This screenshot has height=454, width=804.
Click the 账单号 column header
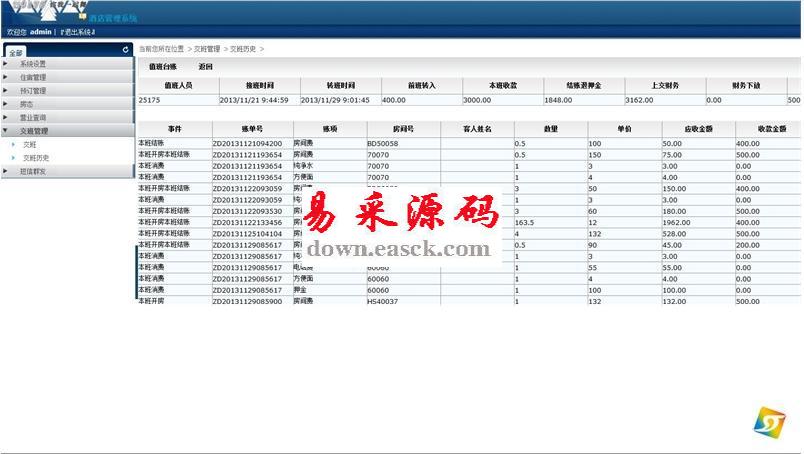[x=252, y=129]
